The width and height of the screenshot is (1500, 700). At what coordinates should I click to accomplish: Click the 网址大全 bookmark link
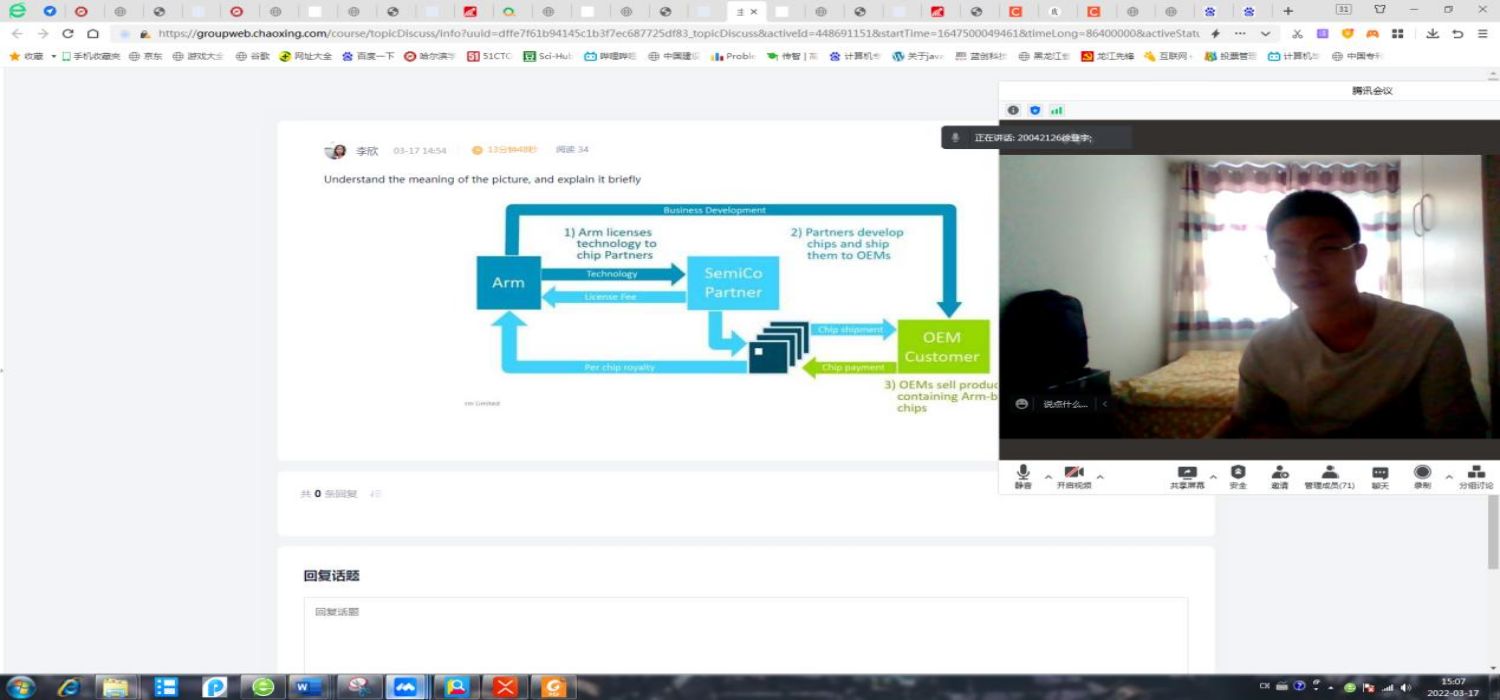pyautogui.click(x=305, y=56)
